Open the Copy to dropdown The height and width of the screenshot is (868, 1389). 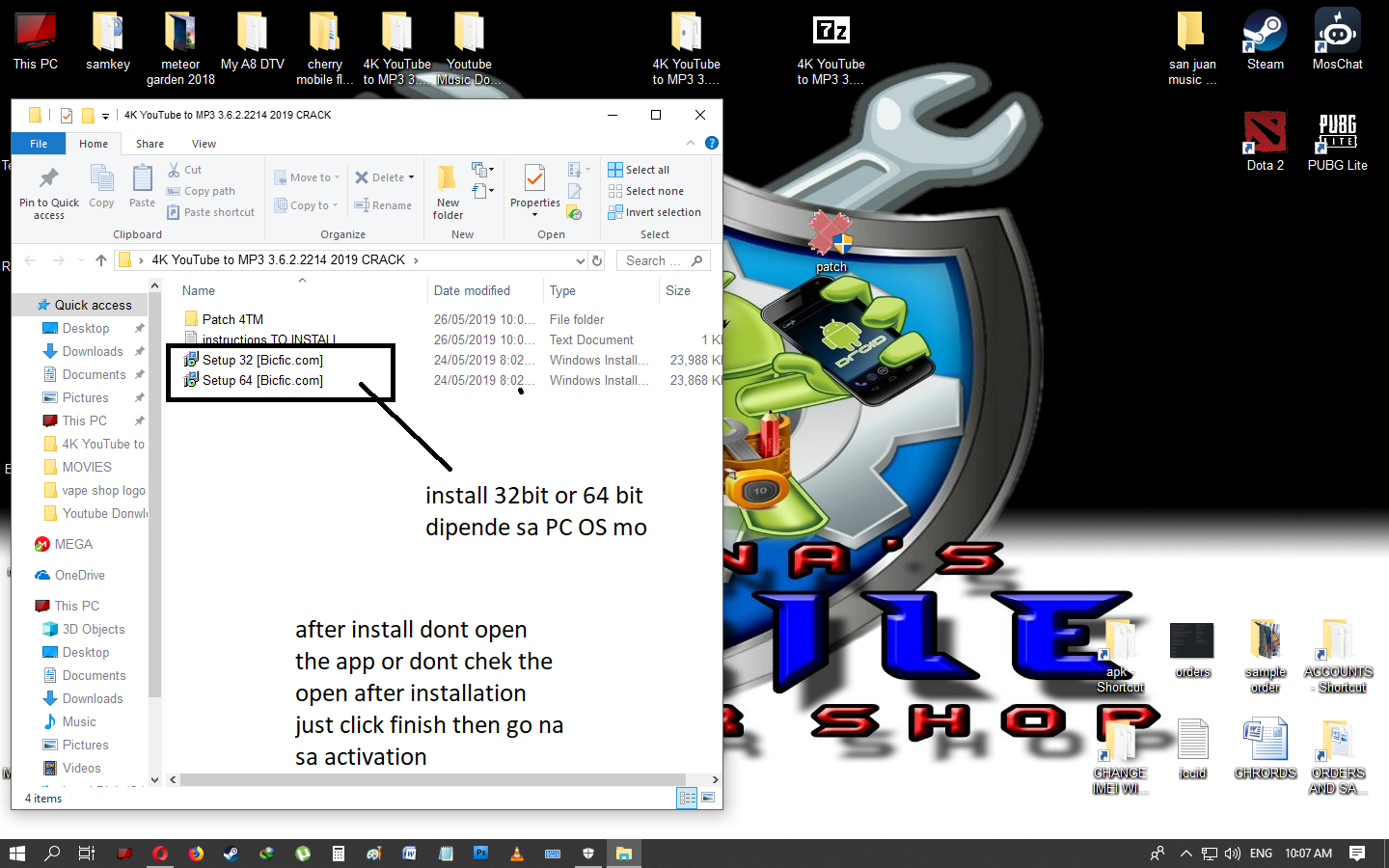(x=306, y=205)
